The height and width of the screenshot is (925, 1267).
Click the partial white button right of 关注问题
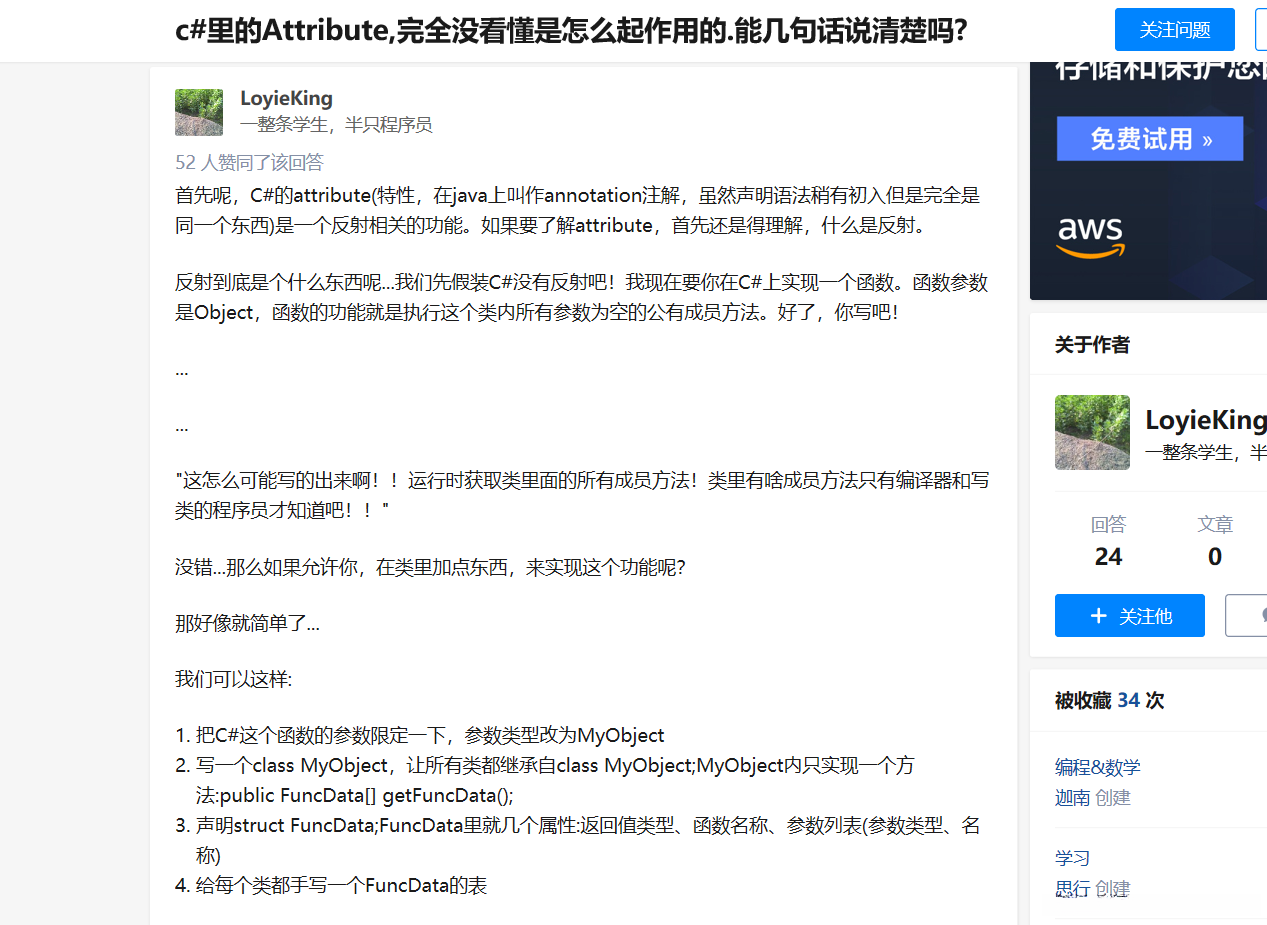1261,29
